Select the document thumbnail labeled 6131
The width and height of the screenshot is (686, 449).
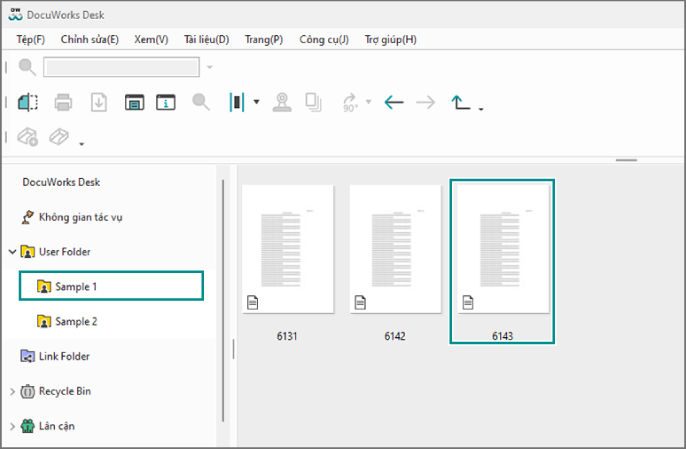pos(287,250)
